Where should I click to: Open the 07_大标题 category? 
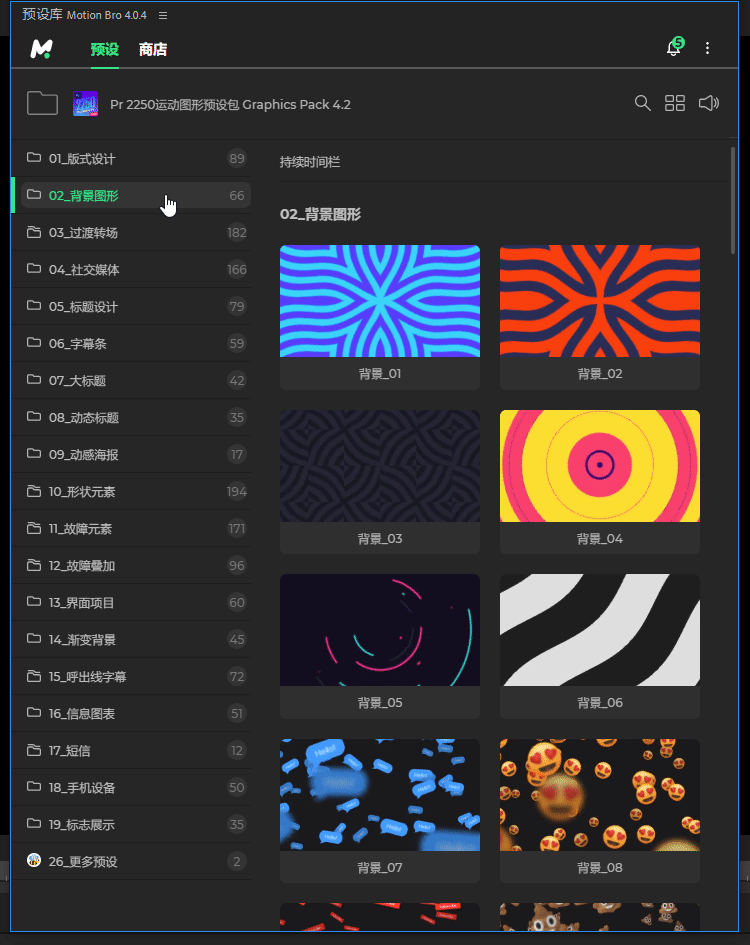[x=136, y=380]
